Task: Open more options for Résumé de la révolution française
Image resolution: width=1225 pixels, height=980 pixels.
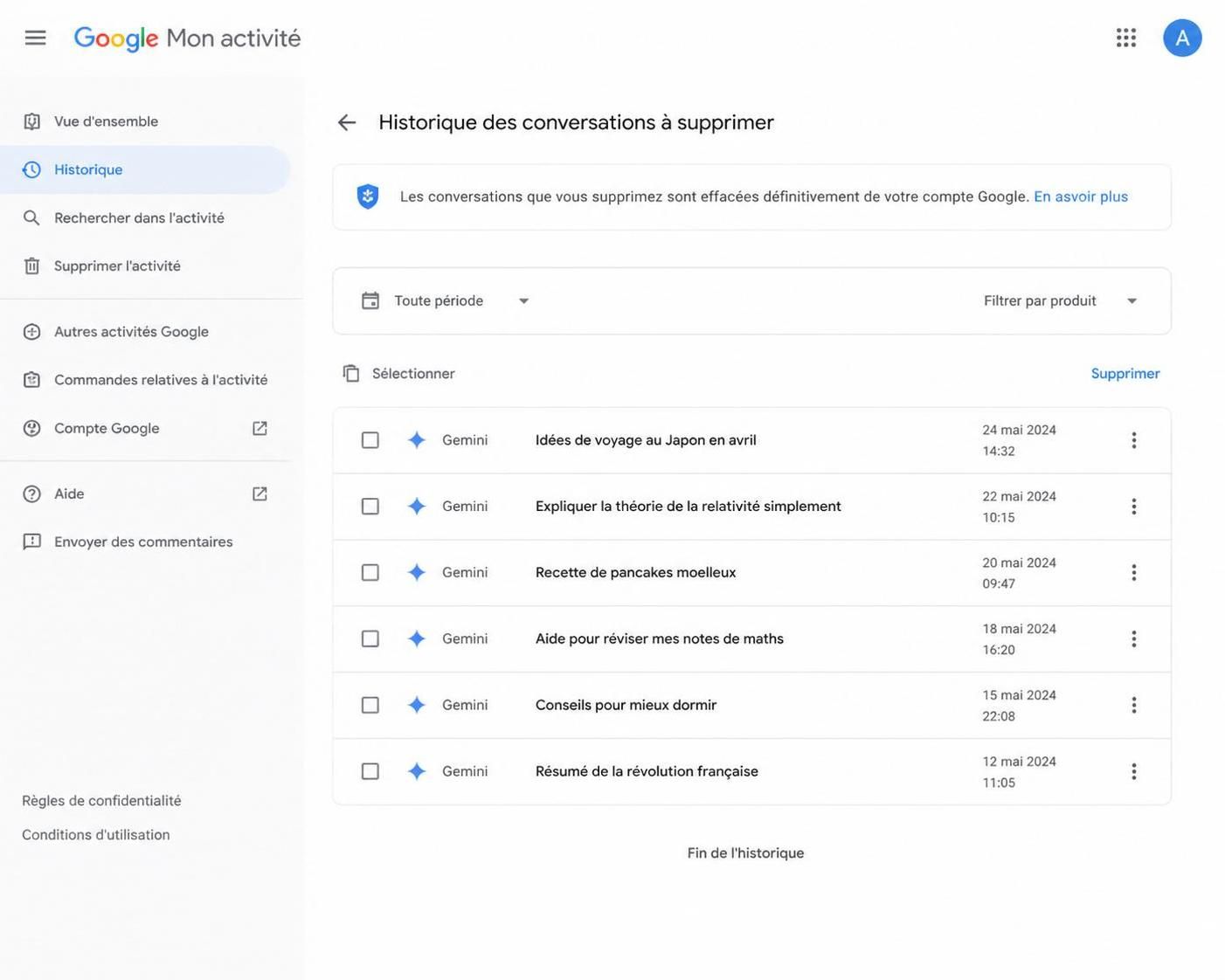Action: click(1133, 771)
